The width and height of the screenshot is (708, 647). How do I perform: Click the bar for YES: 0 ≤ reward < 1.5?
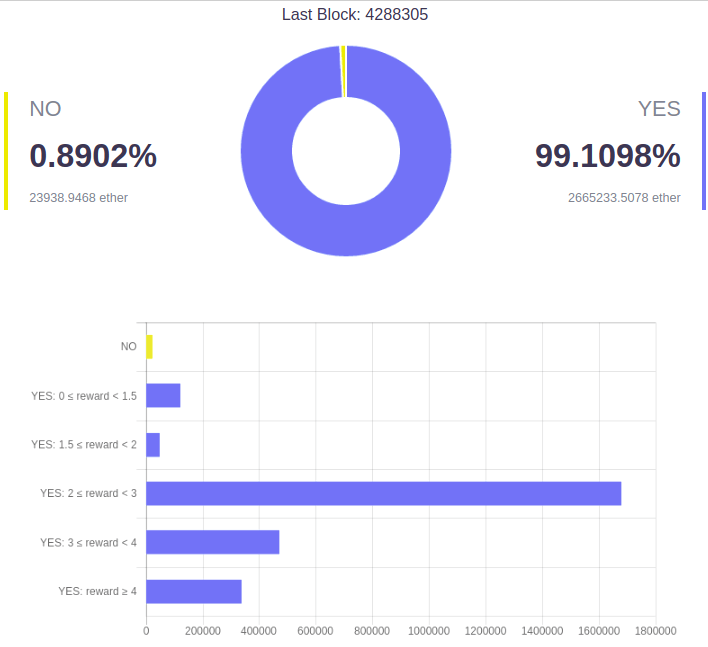click(163, 396)
